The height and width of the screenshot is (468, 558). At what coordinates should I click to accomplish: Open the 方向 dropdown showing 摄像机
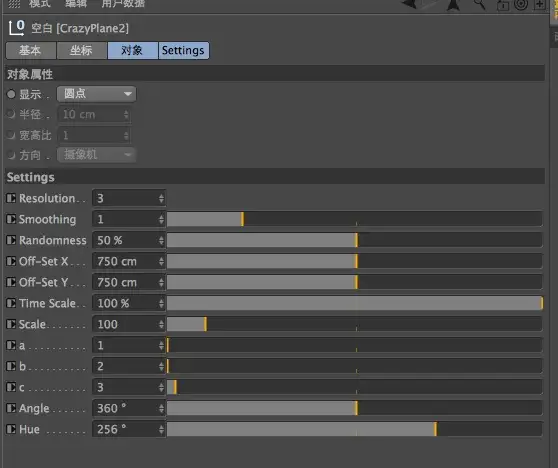(96, 154)
